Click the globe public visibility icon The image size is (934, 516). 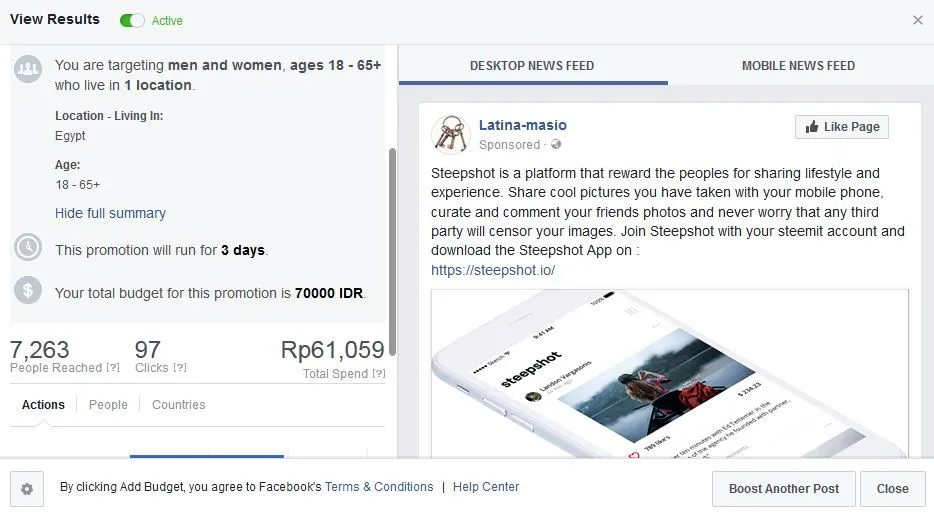coord(556,144)
